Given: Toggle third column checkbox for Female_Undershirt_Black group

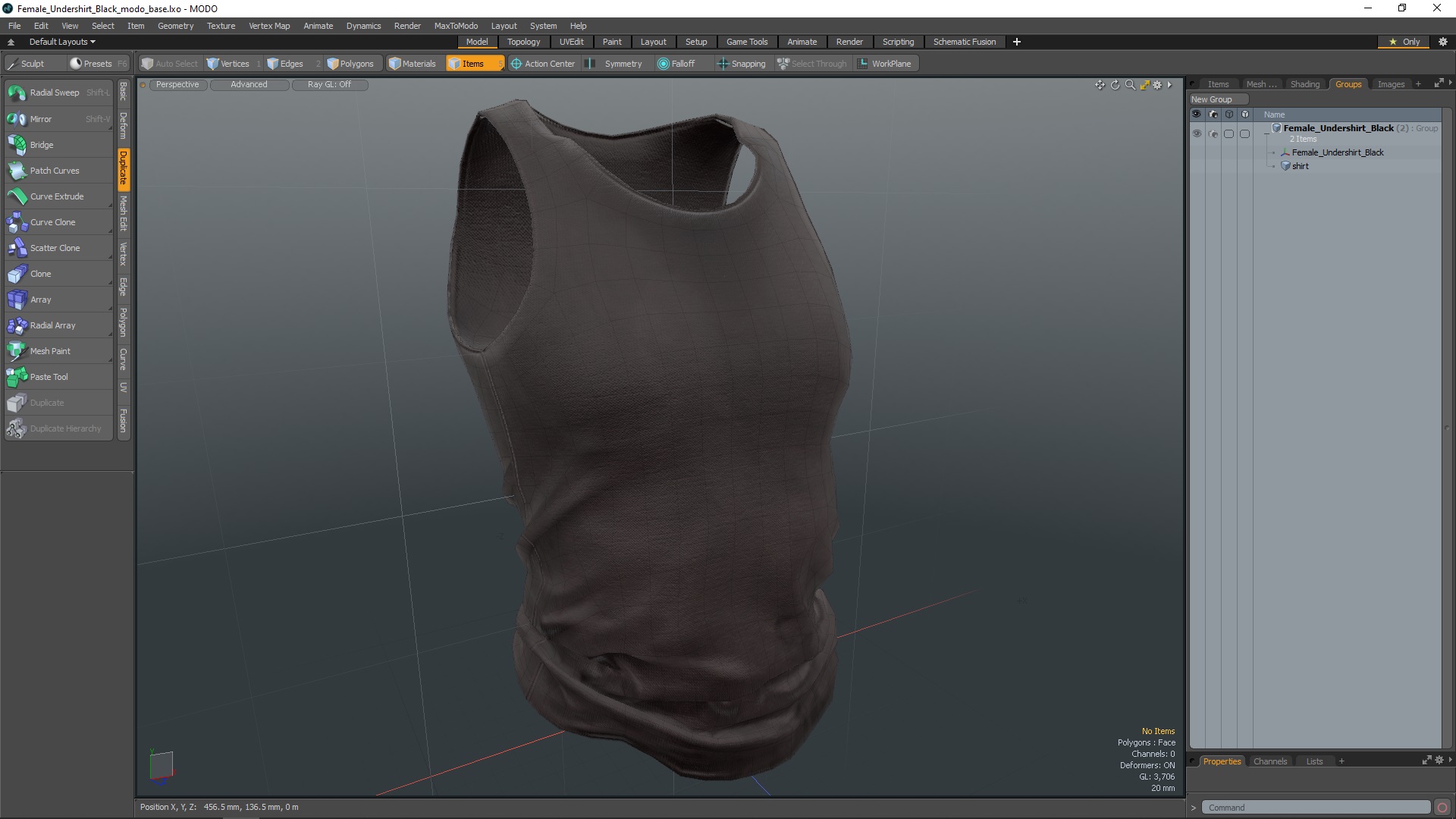Looking at the screenshot, I should click(1228, 133).
